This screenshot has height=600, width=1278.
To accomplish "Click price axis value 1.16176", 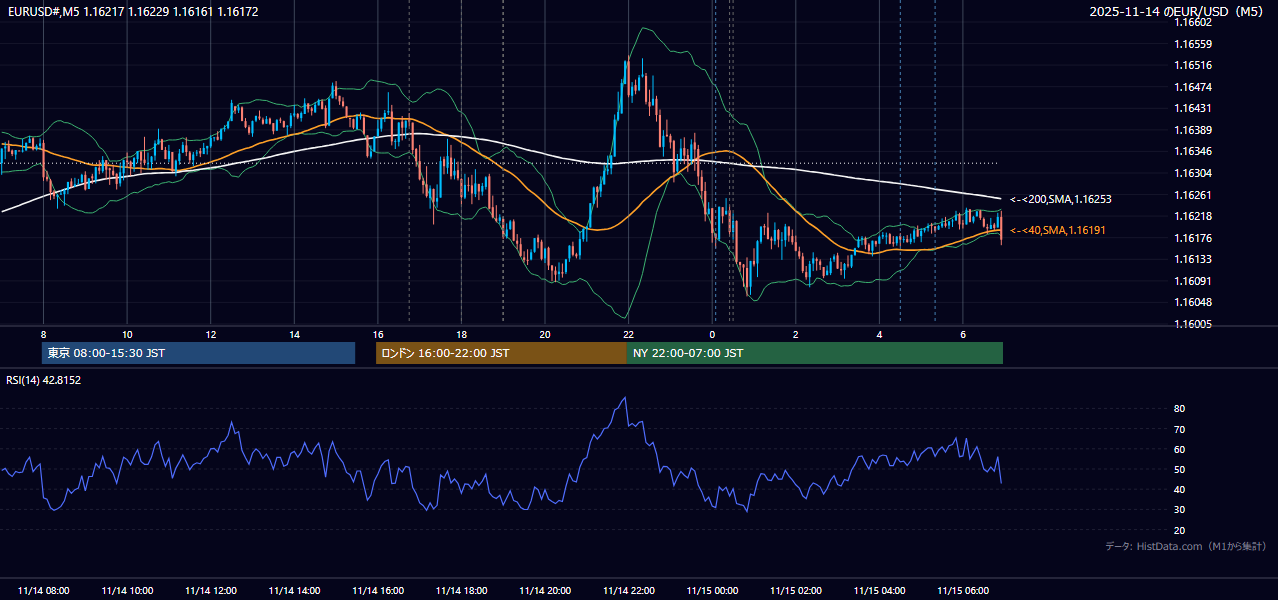I will tap(1193, 238).
